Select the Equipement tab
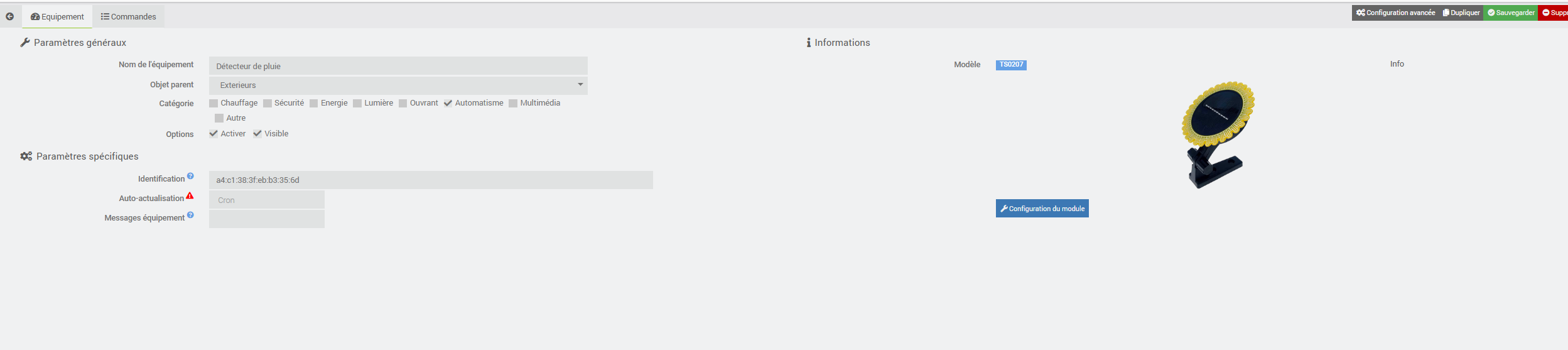This screenshot has height=350, width=1568. pyautogui.click(x=57, y=16)
